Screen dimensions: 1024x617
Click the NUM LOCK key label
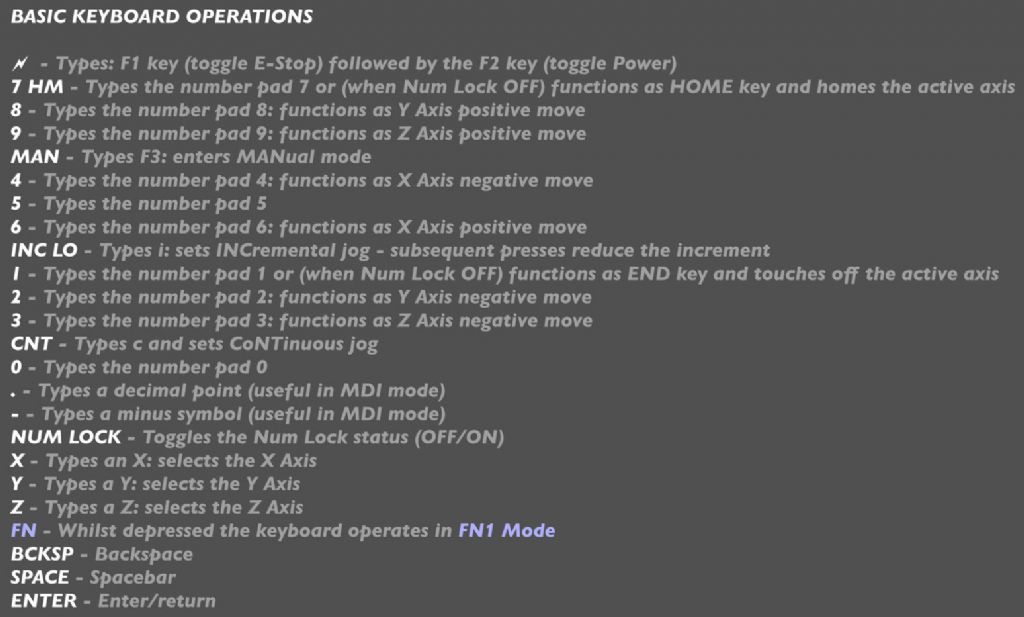point(66,438)
